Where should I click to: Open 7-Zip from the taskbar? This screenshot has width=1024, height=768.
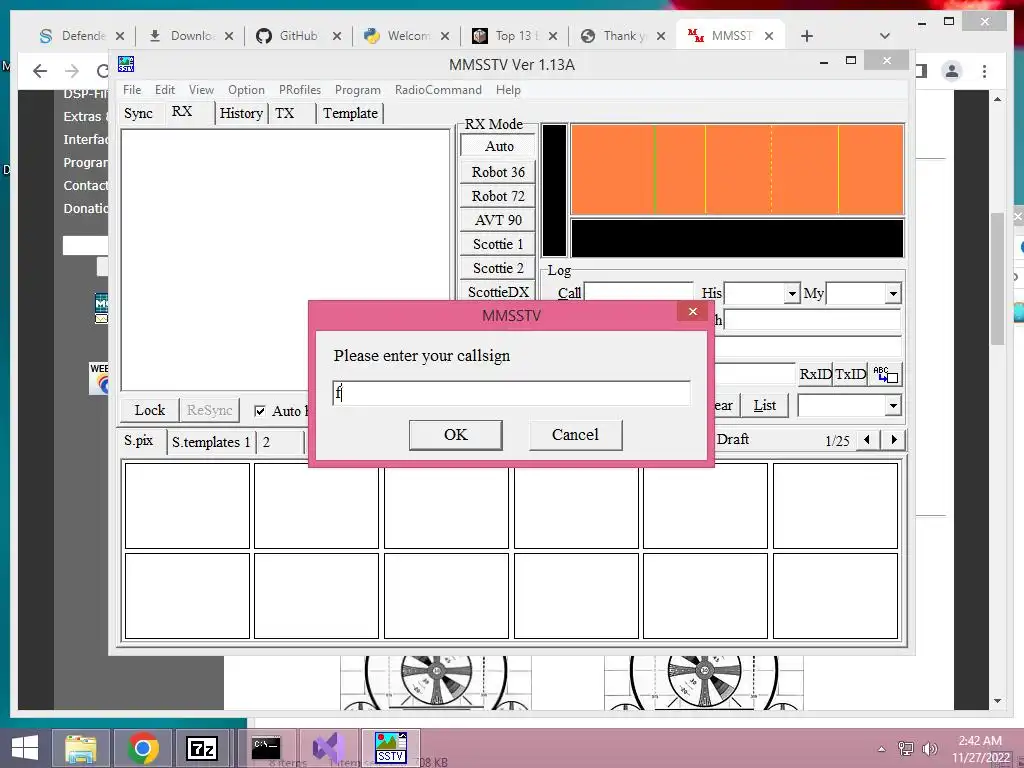pyautogui.click(x=201, y=748)
